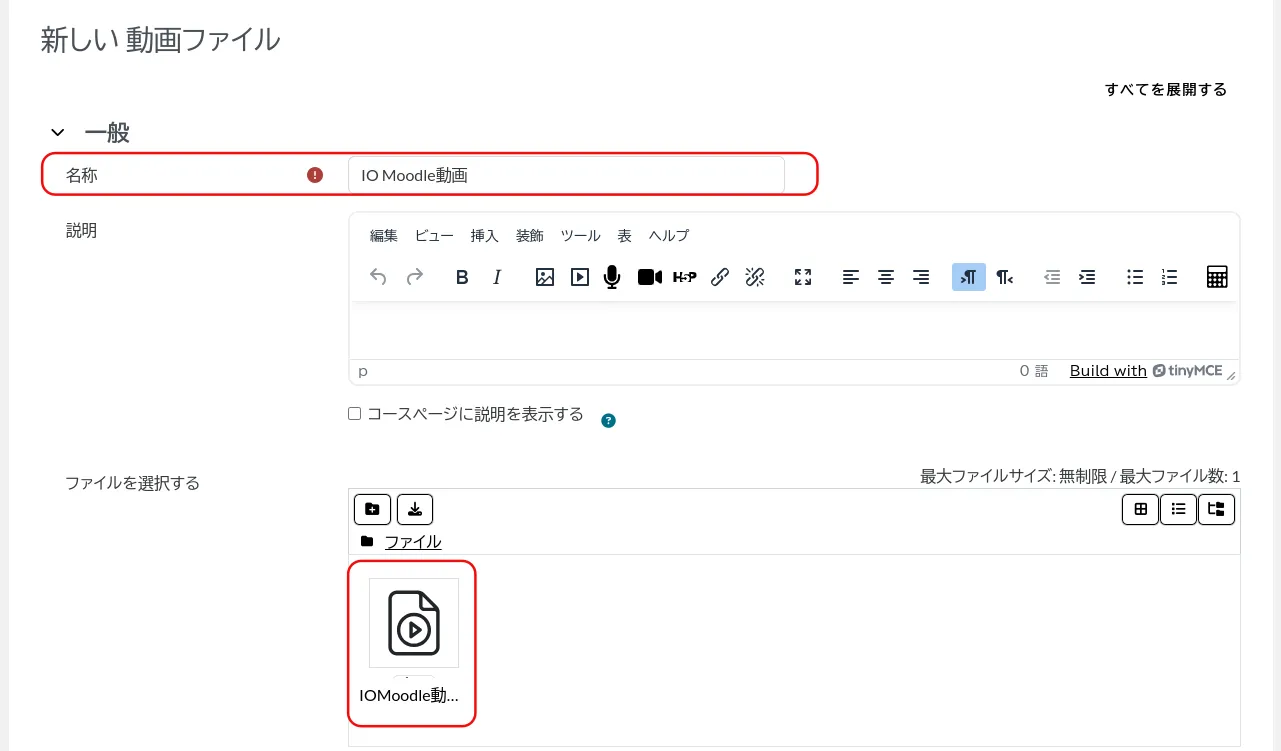Viewport: 1281px width, 751px height.
Task: Click the video camera record icon
Action: coord(649,278)
